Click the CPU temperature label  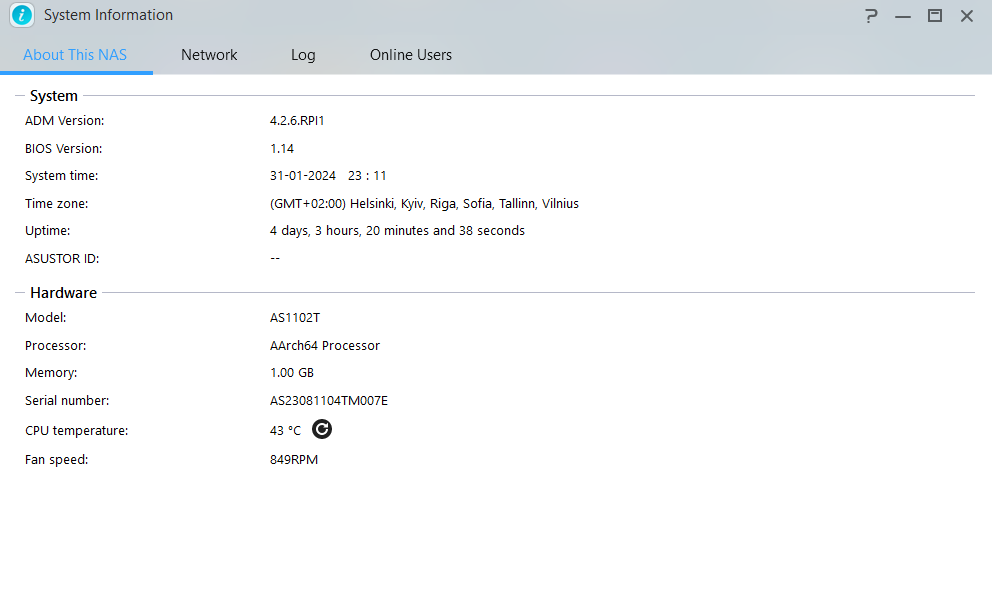pos(77,430)
